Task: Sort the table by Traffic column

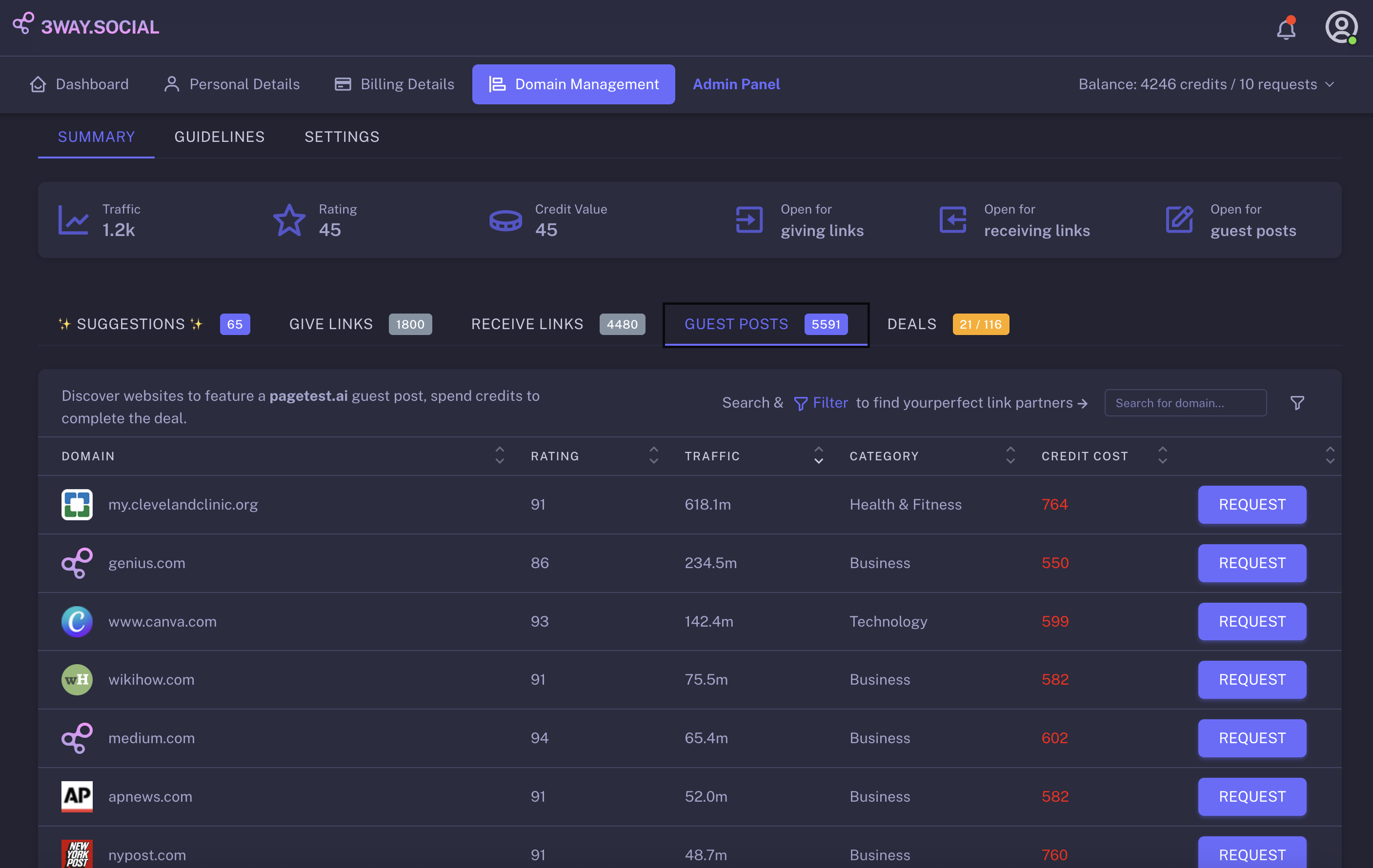Action: [818, 455]
